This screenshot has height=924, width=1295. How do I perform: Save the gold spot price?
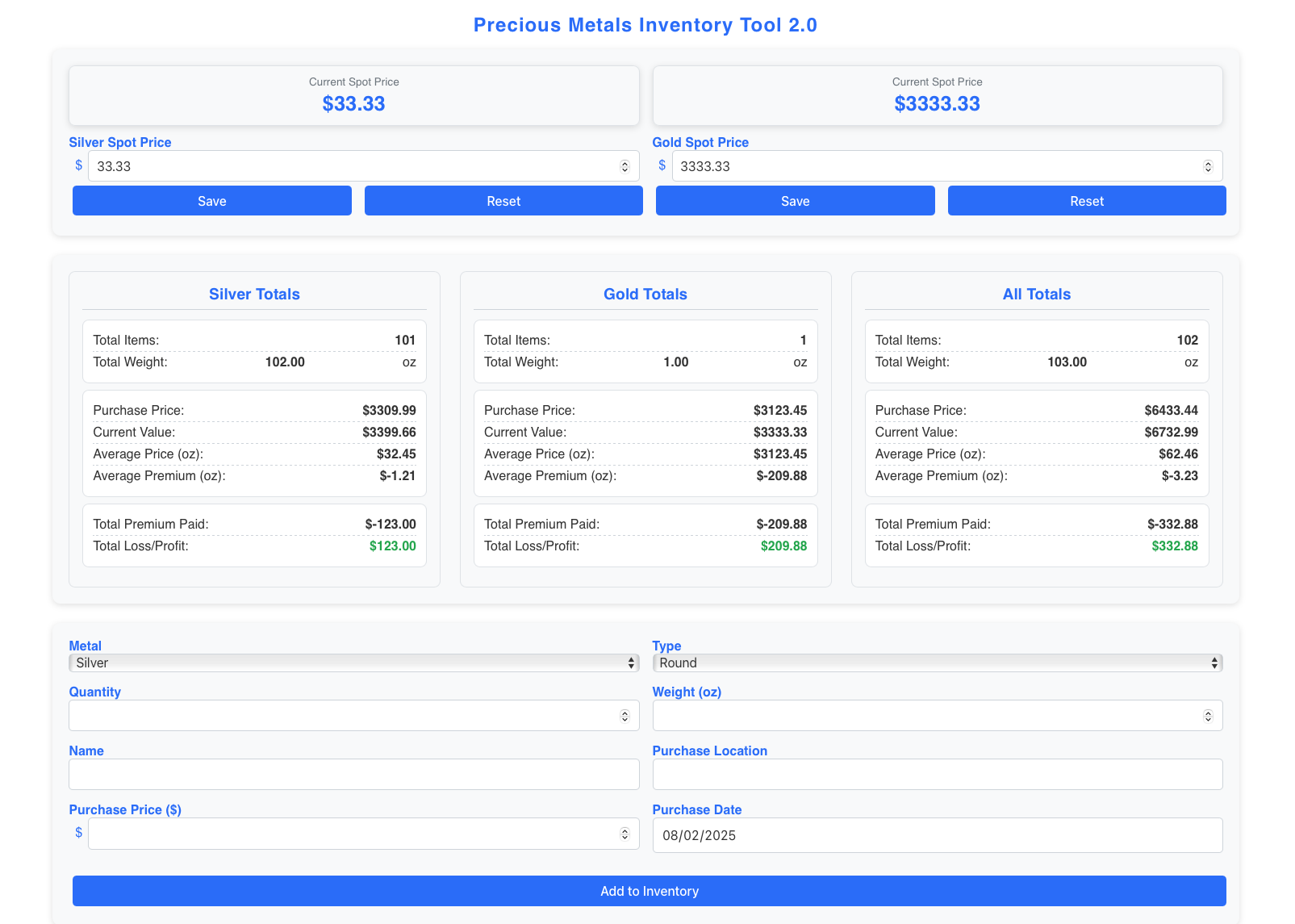tap(796, 201)
